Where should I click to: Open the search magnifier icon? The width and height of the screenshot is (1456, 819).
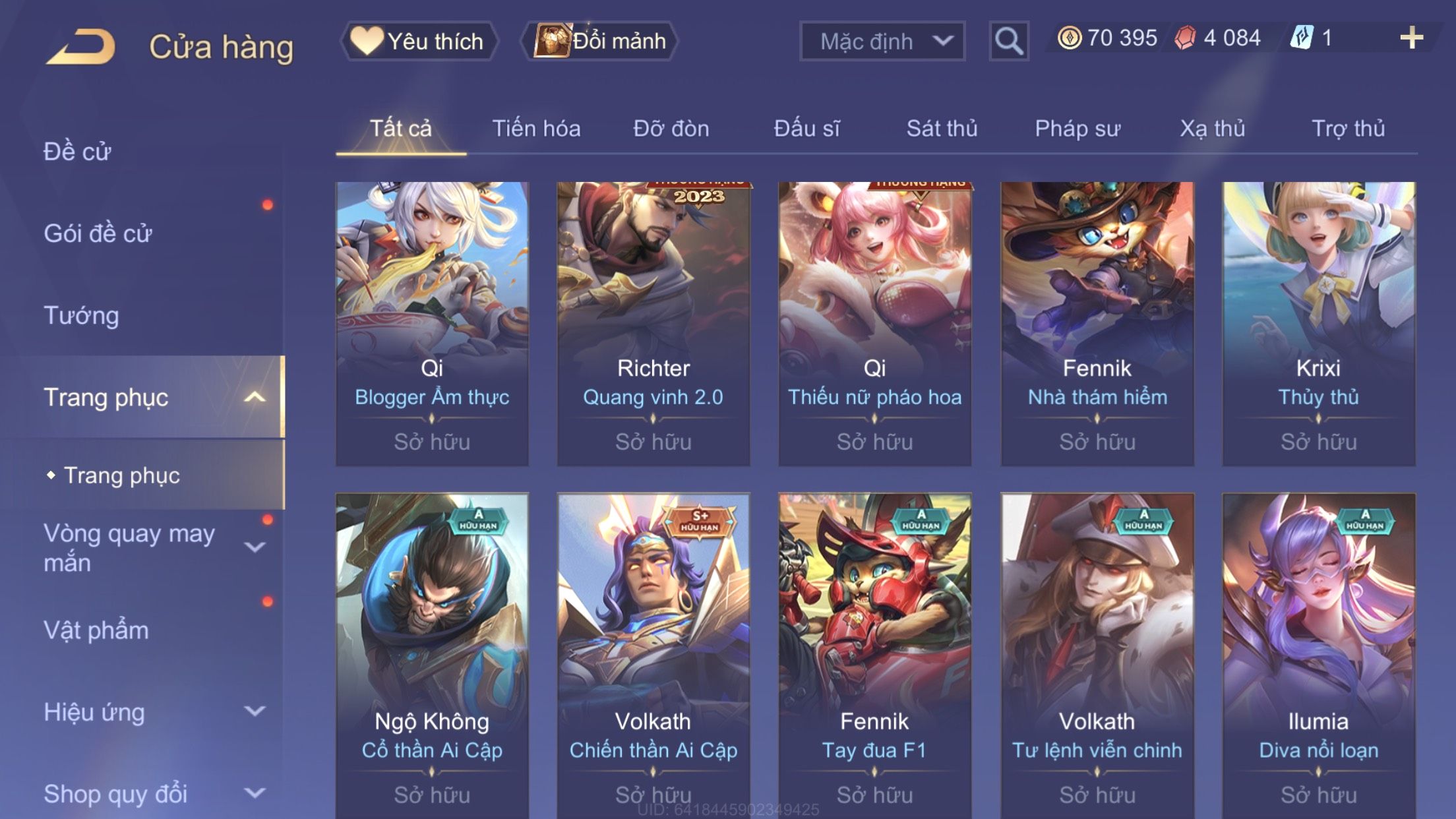[1008, 41]
